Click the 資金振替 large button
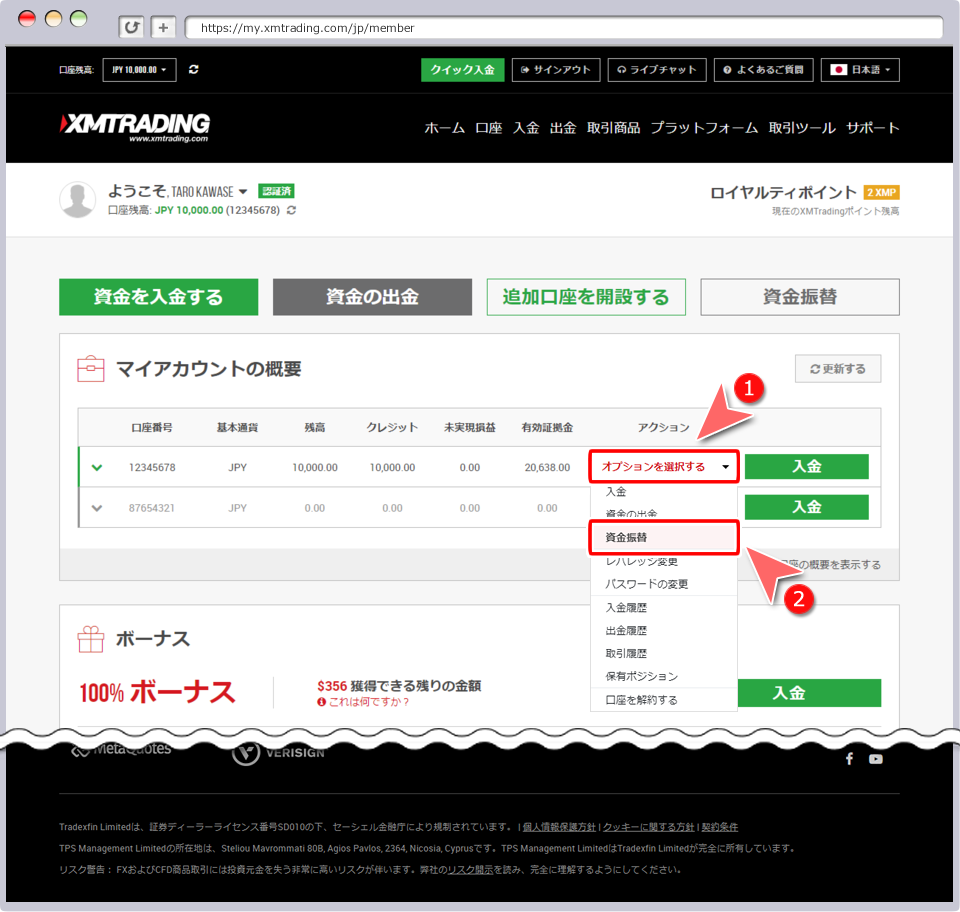This screenshot has height=912, width=960. pyautogui.click(x=800, y=297)
